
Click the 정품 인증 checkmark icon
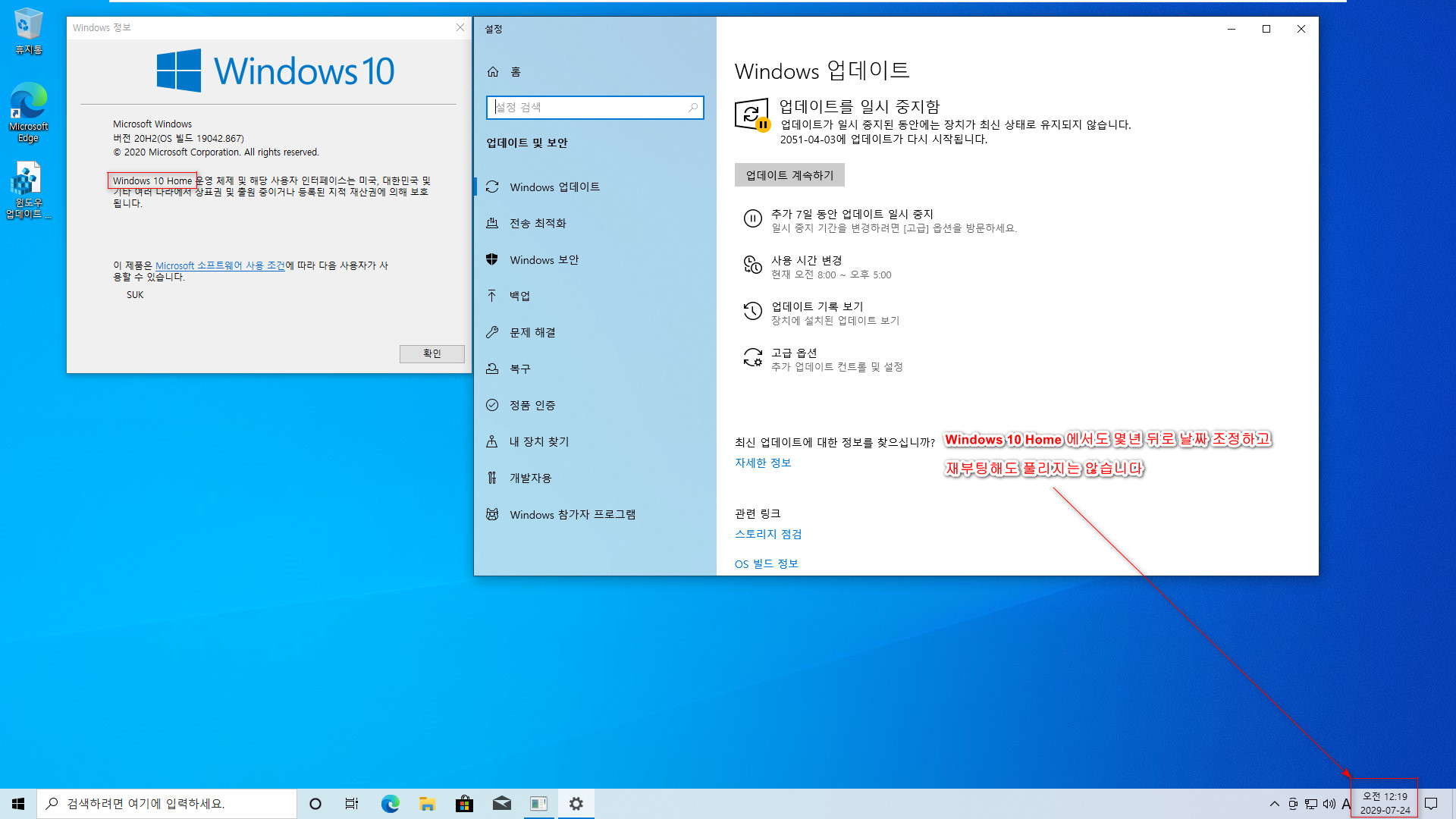click(492, 405)
